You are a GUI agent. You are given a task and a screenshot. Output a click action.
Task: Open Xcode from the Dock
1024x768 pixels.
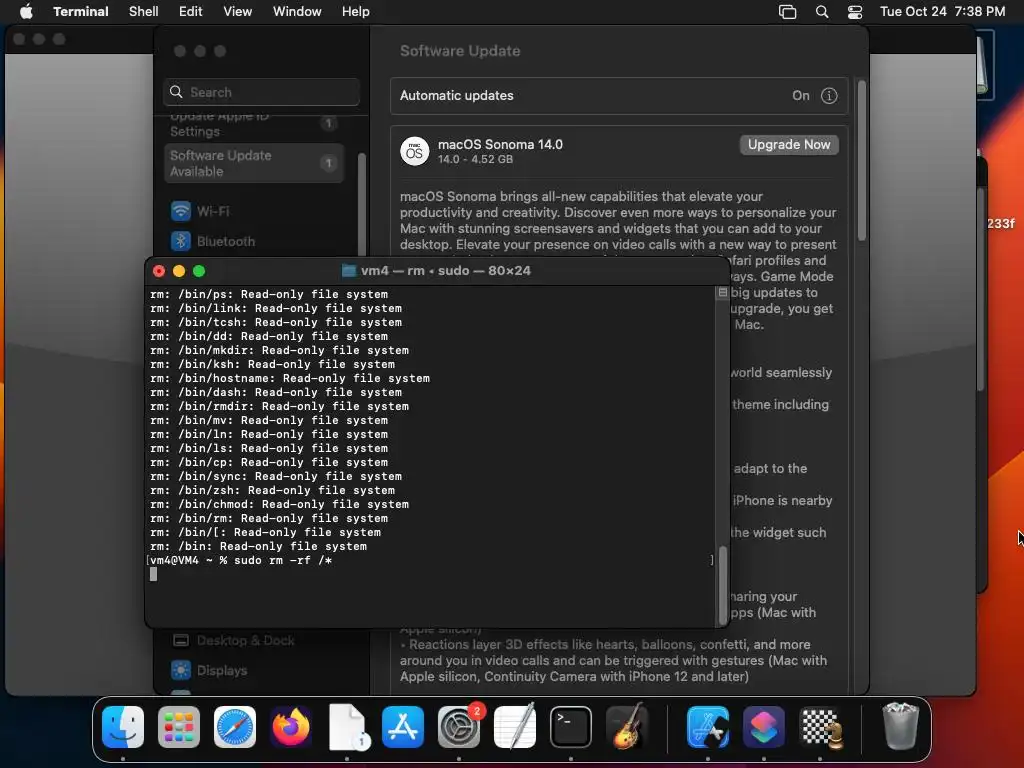(708, 726)
